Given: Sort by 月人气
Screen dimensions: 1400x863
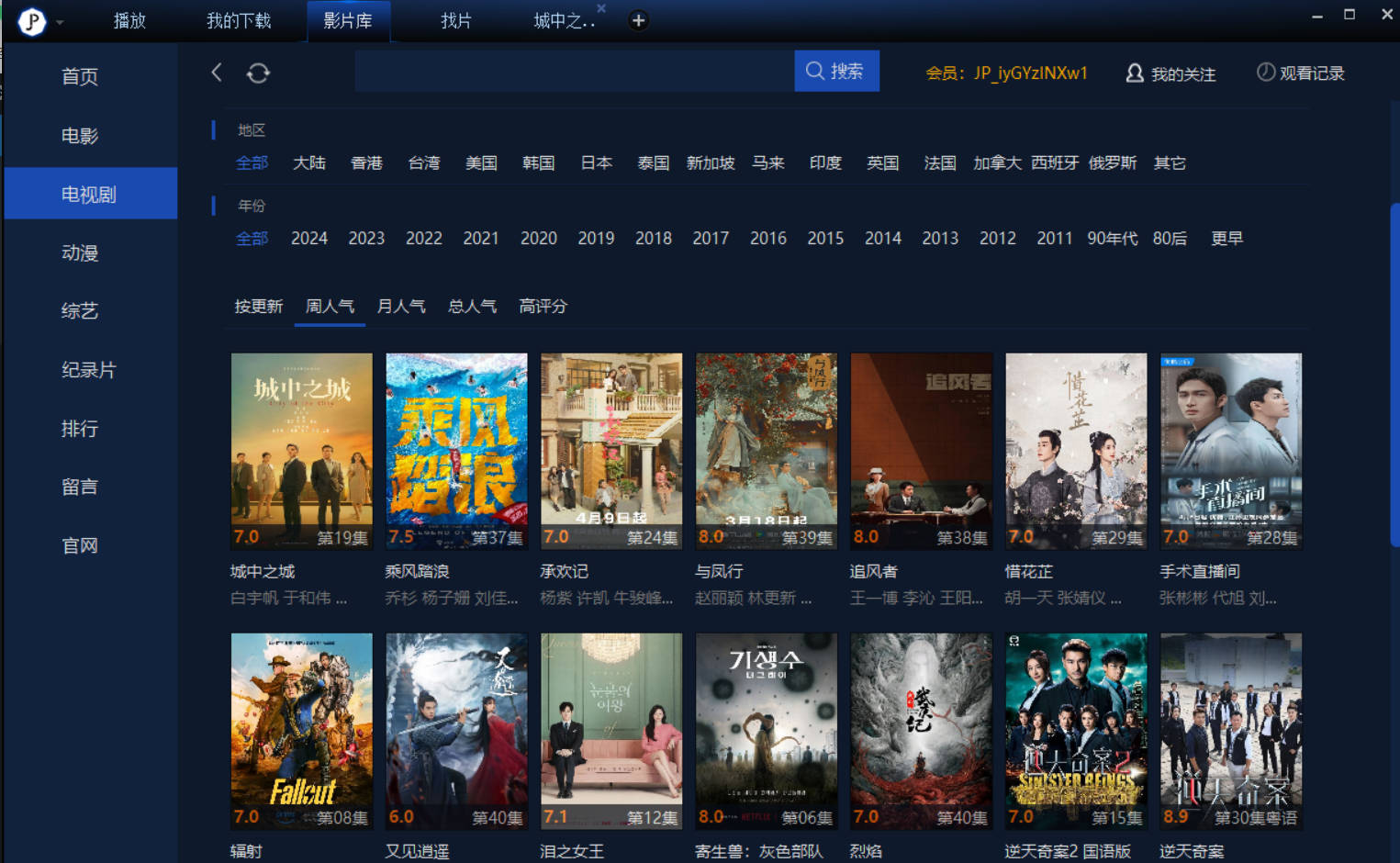Looking at the screenshot, I should coord(401,306).
